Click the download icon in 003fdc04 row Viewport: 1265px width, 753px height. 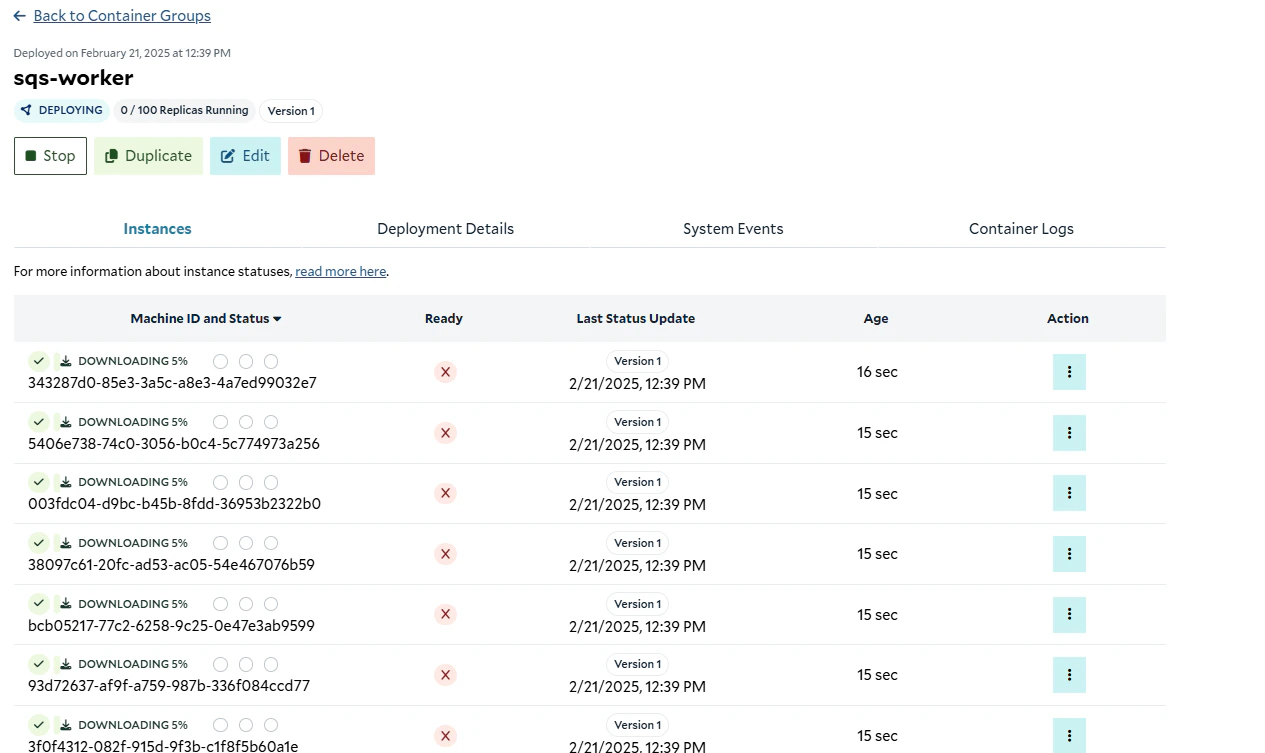(65, 482)
